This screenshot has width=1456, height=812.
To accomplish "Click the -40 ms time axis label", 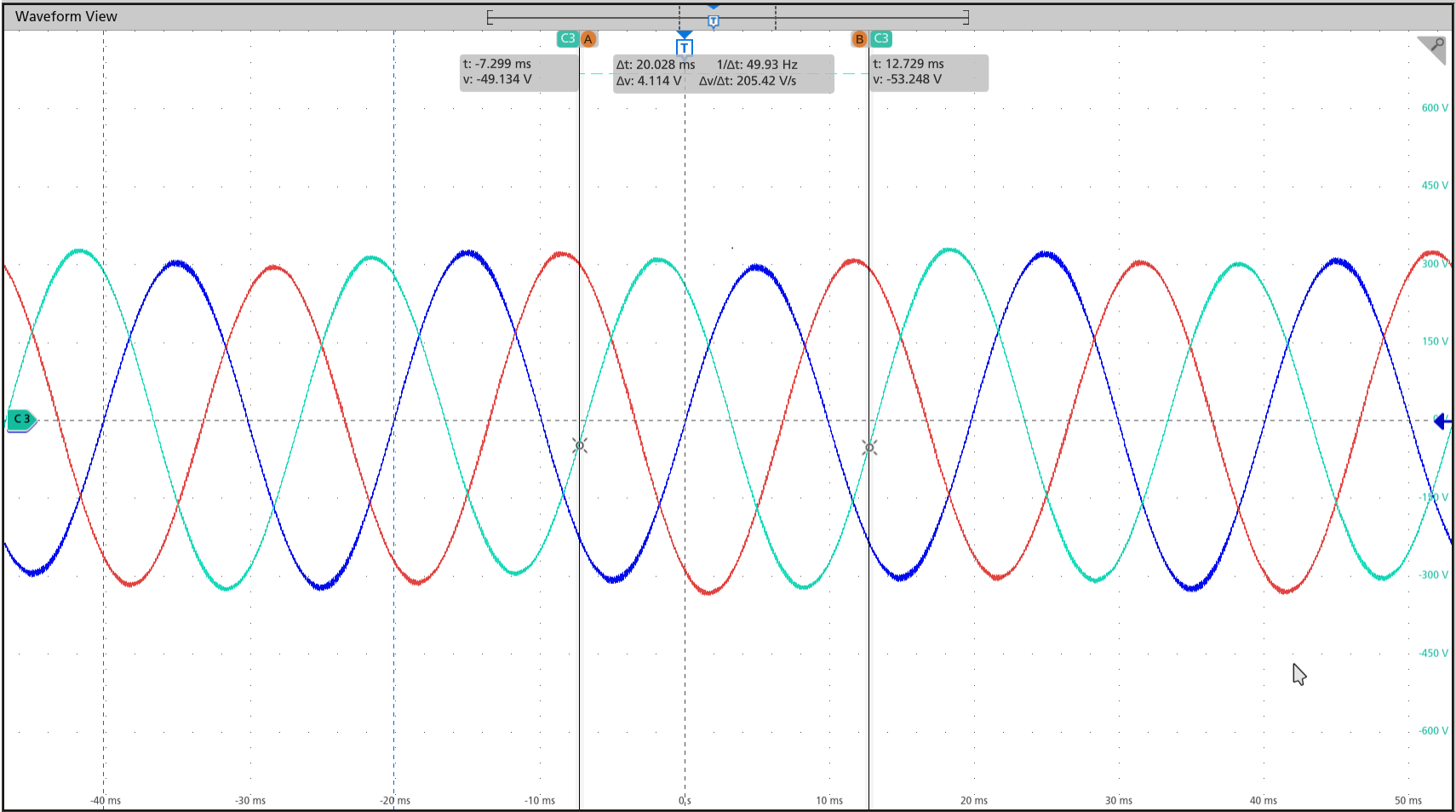I will point(106,801).
